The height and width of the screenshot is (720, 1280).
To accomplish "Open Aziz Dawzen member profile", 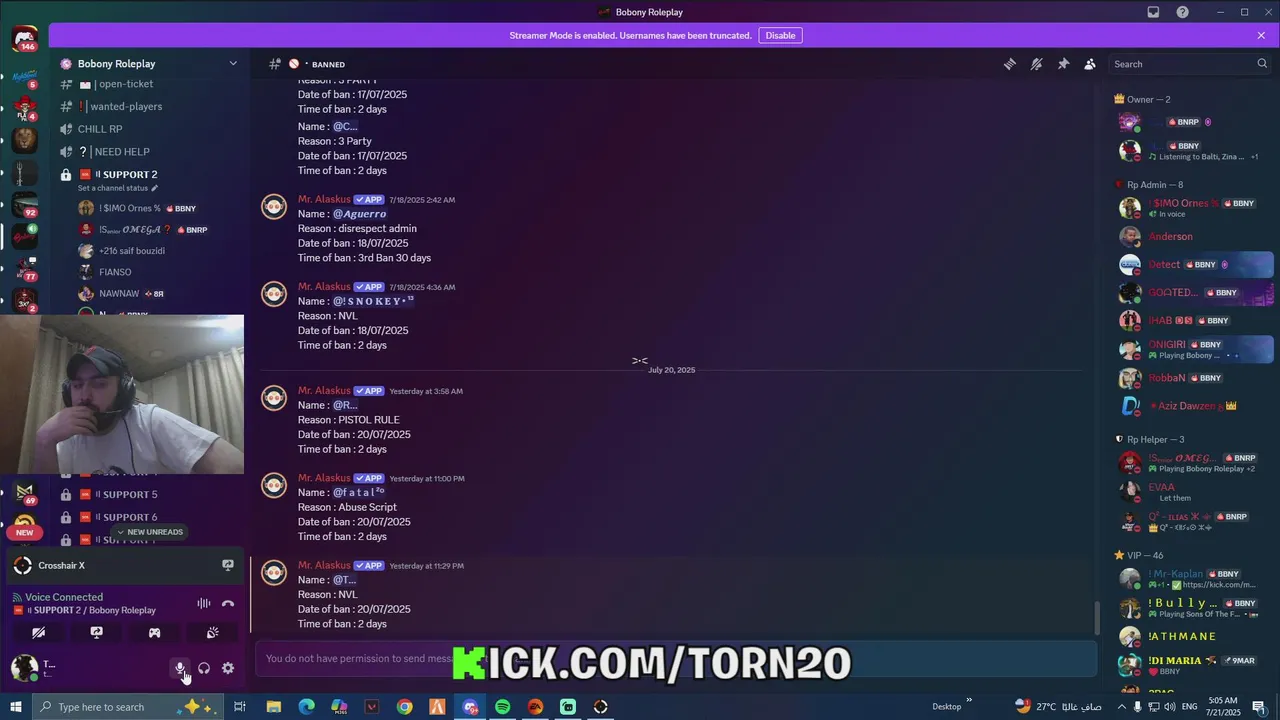I will [1194, 406].
